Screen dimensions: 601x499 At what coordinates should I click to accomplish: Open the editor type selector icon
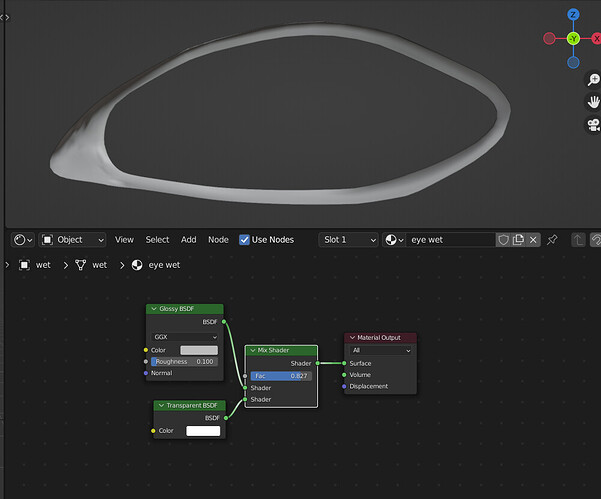click(23, 240)
